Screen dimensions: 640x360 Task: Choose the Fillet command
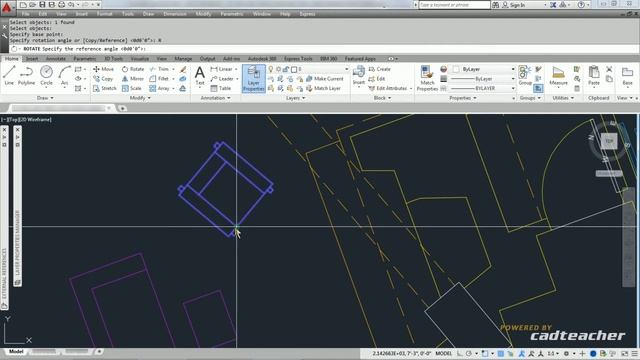pyautogui.click(x=160, y=78)
